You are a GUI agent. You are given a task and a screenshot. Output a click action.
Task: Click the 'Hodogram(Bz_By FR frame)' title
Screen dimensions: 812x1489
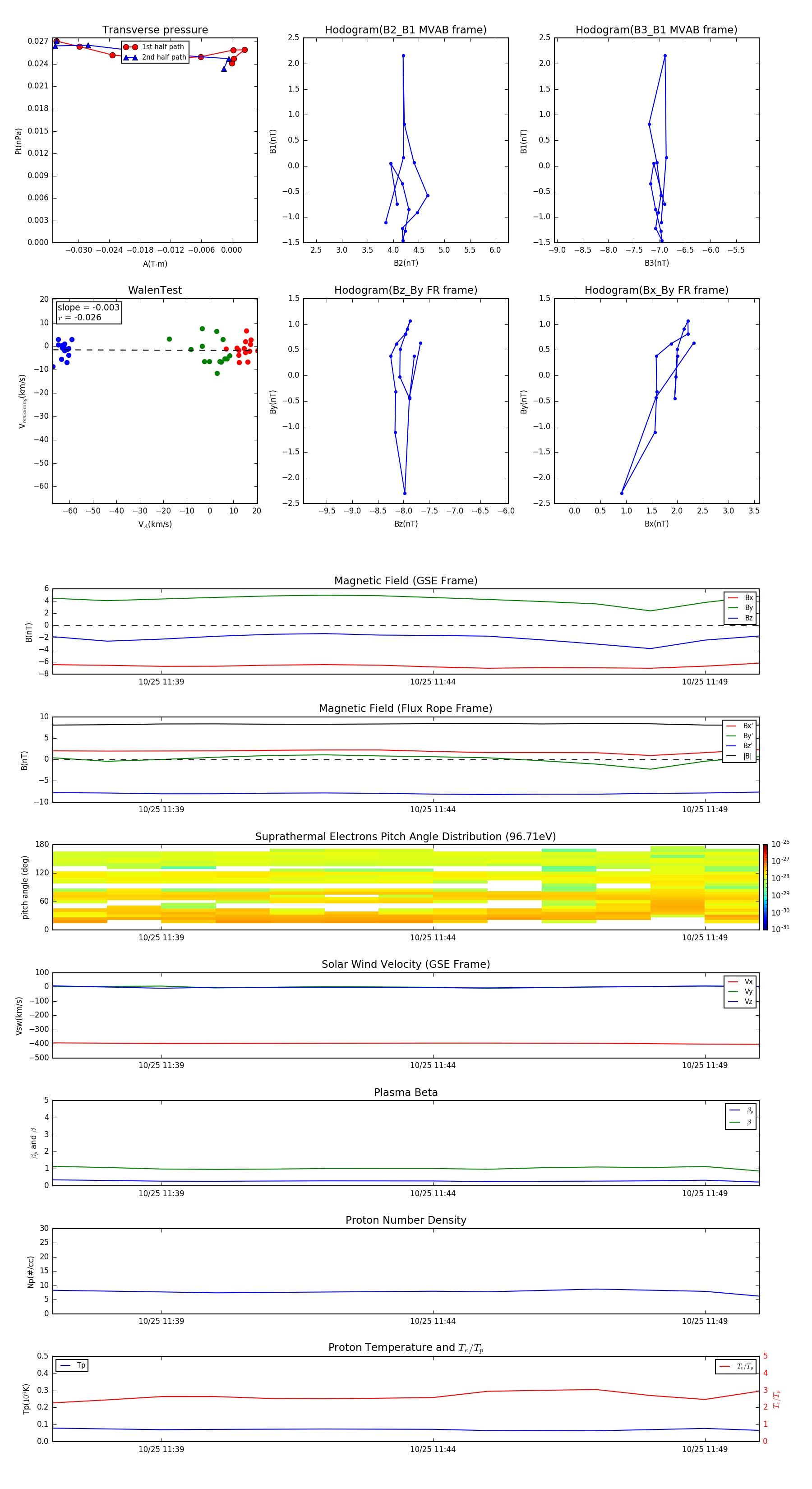click(406, 290)
